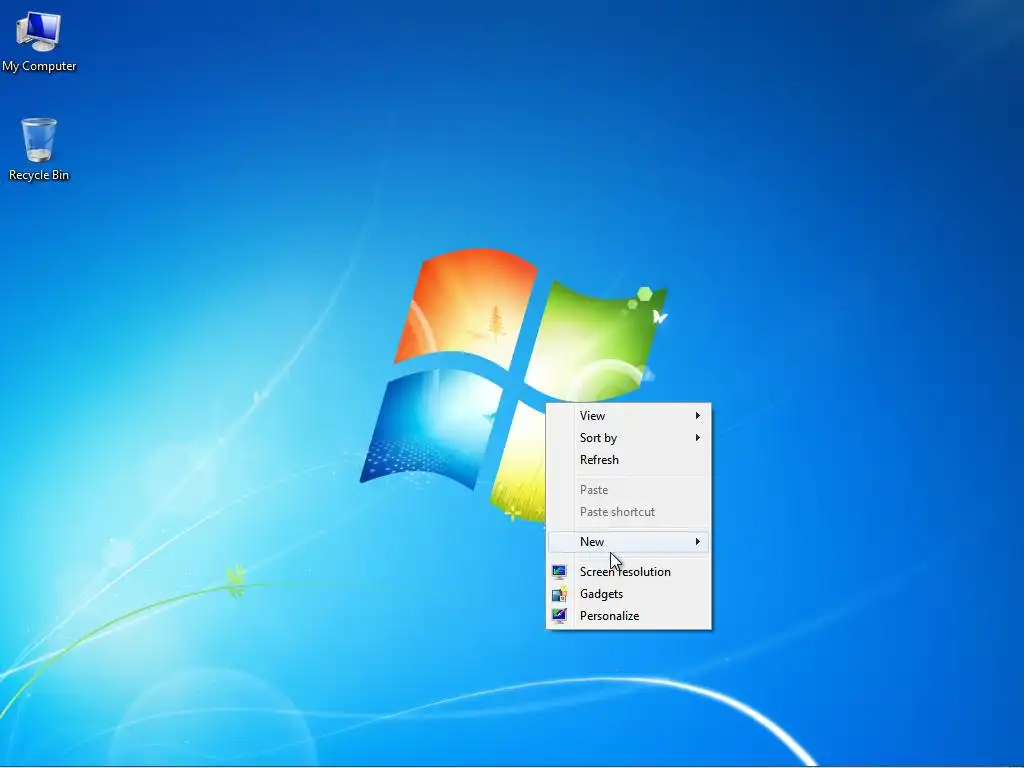The image size is (1024, 768).
Task: Click the My Computer label text
Action: pos(39,66)
